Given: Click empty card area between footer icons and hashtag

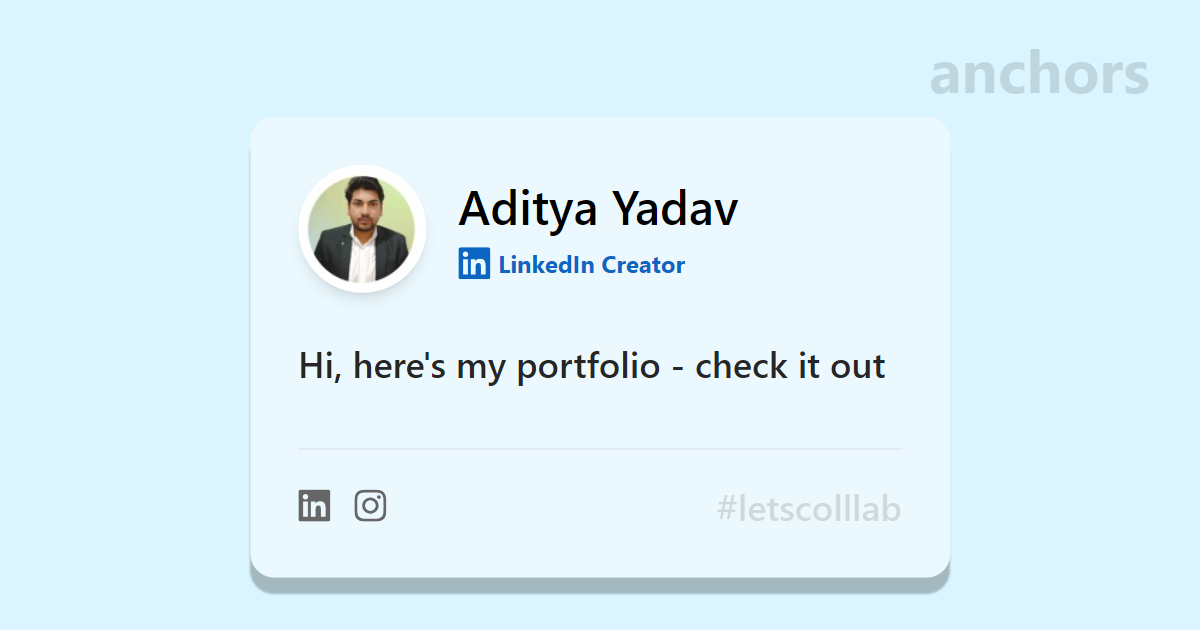Looking at the screenshot, I should [550, 508].
